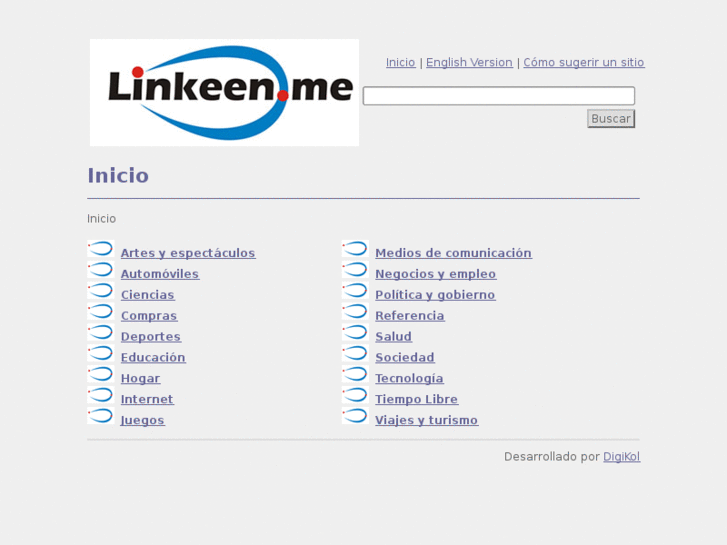The height and width of the screenshot is (545, 727).
Task: Switch to the English Version link
Action: 469,62
